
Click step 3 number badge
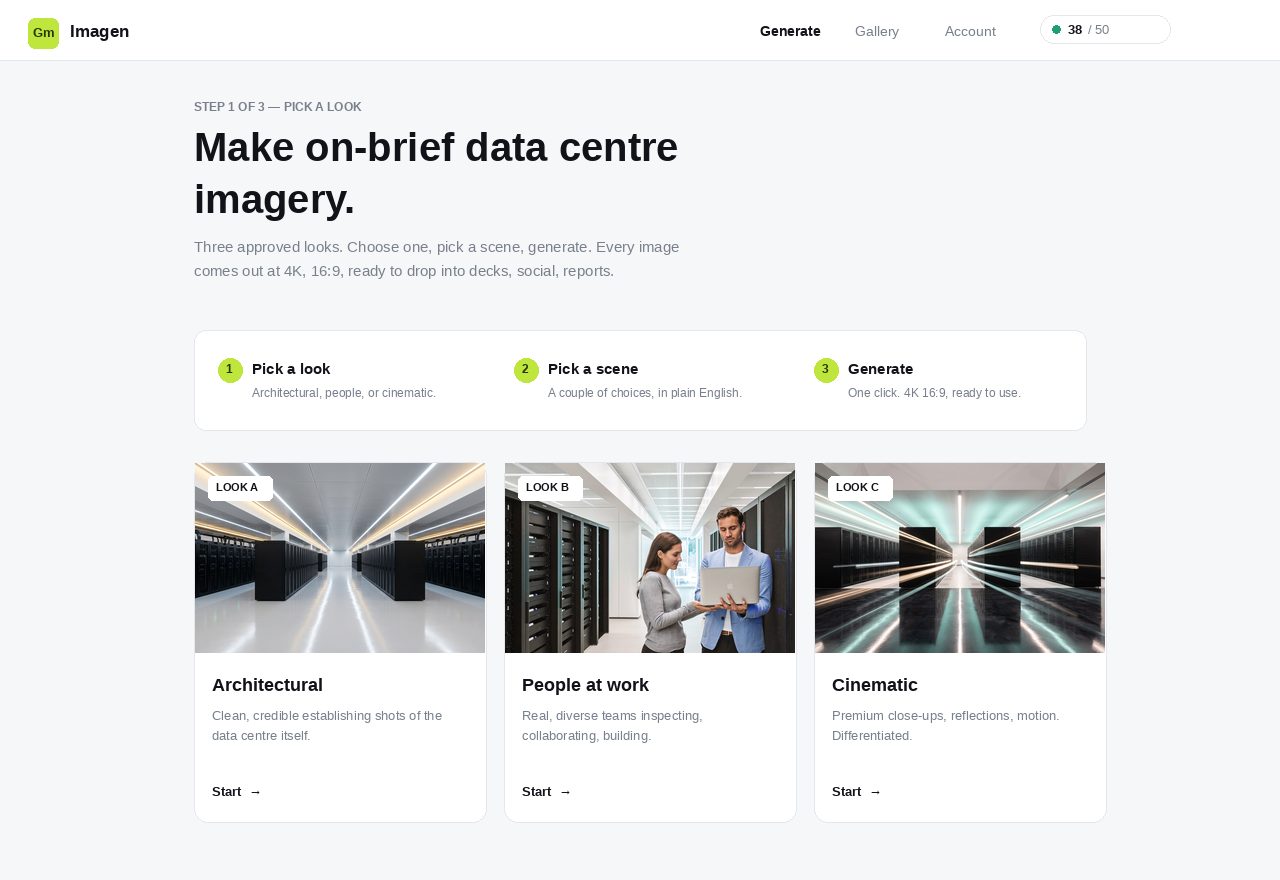(x=826, y=370)
